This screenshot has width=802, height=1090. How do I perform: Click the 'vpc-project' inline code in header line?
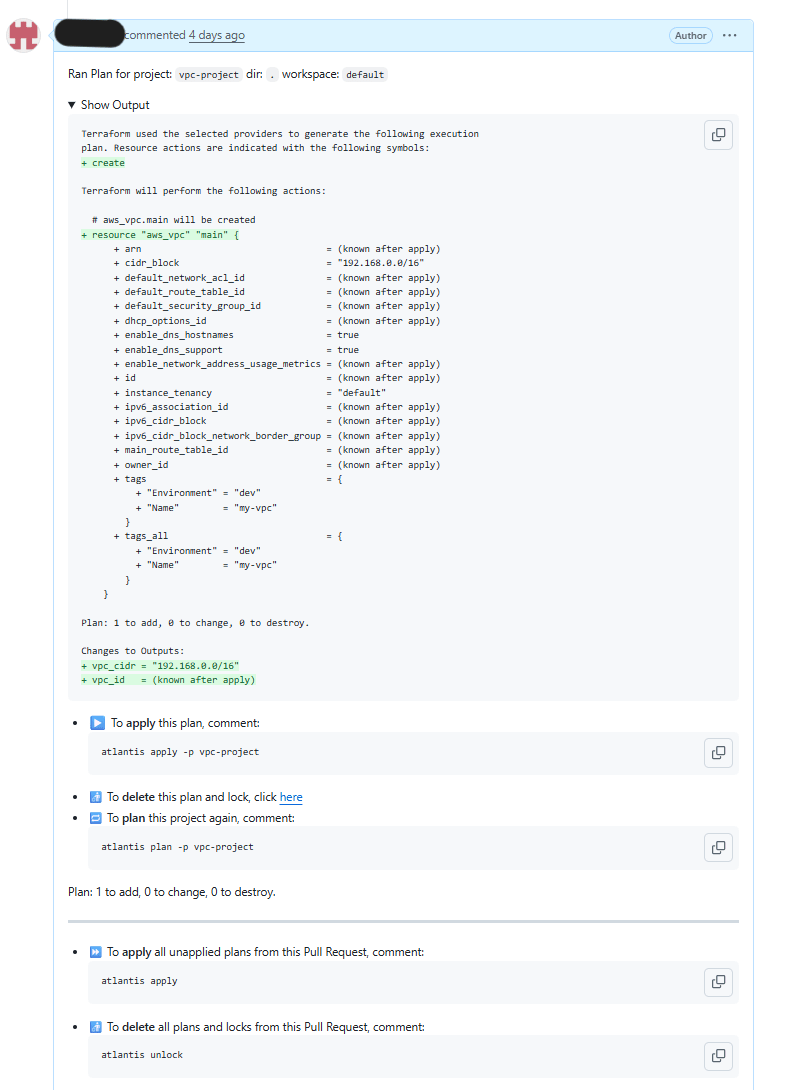pos(209,75)
